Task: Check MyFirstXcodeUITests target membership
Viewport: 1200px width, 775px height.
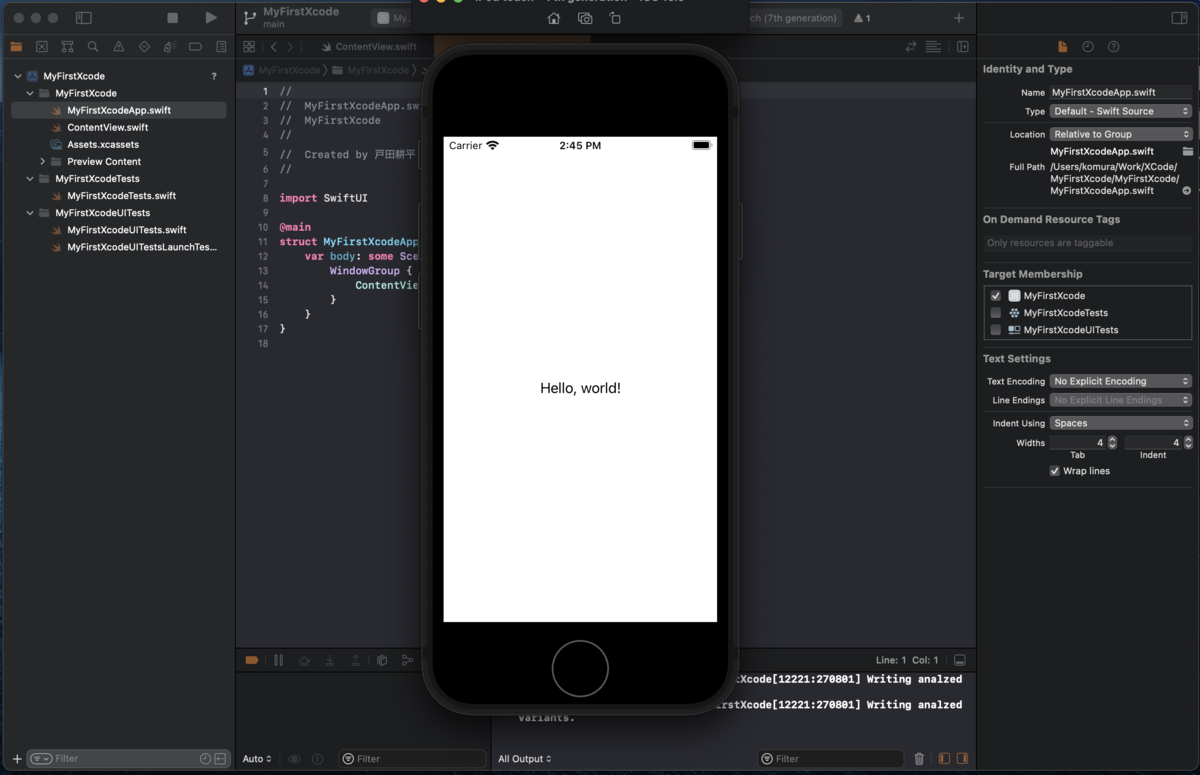Action: (x=995, y=330)
